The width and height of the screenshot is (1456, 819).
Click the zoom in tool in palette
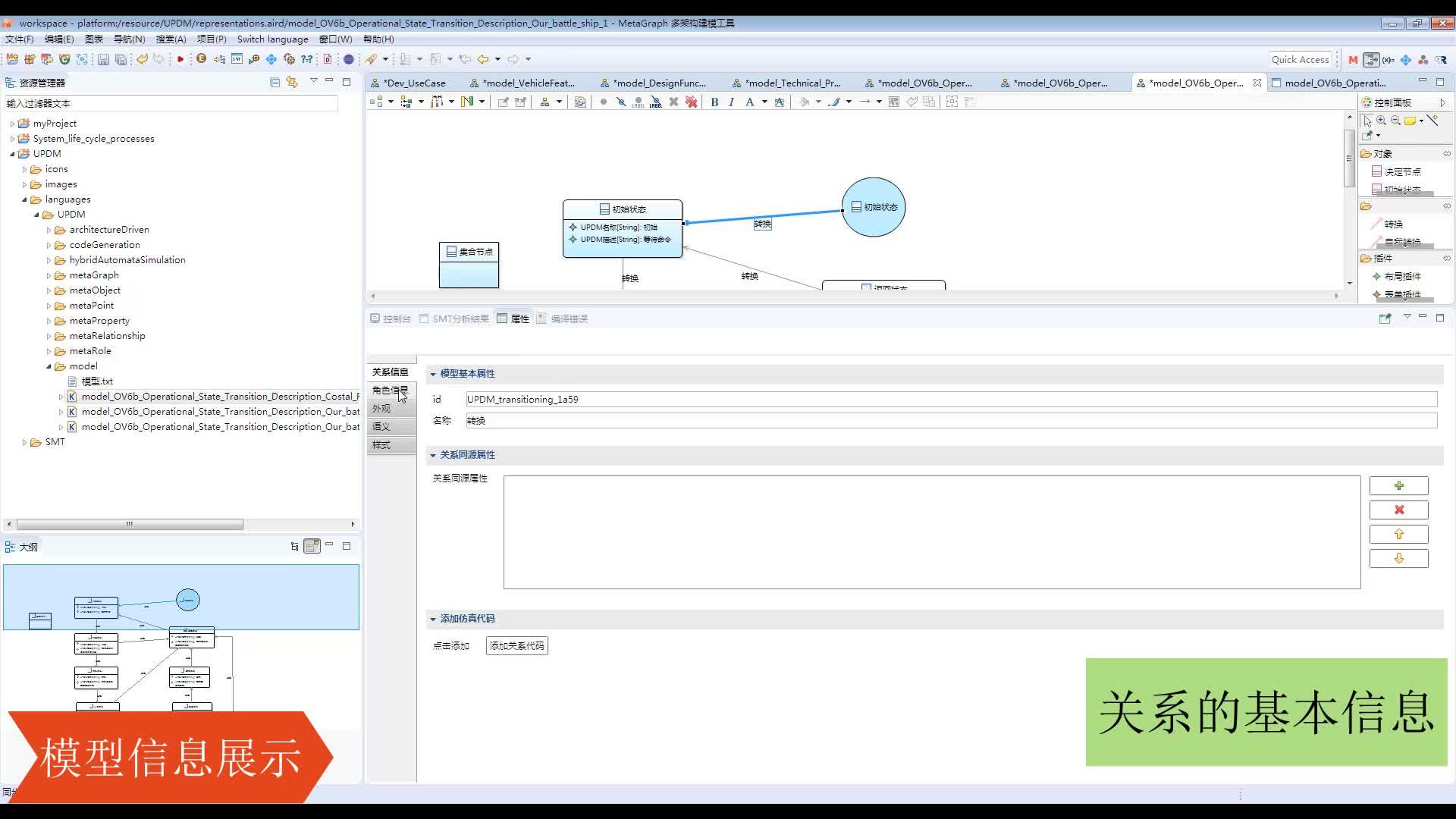pyautogui.click(x=1382, y=121)
